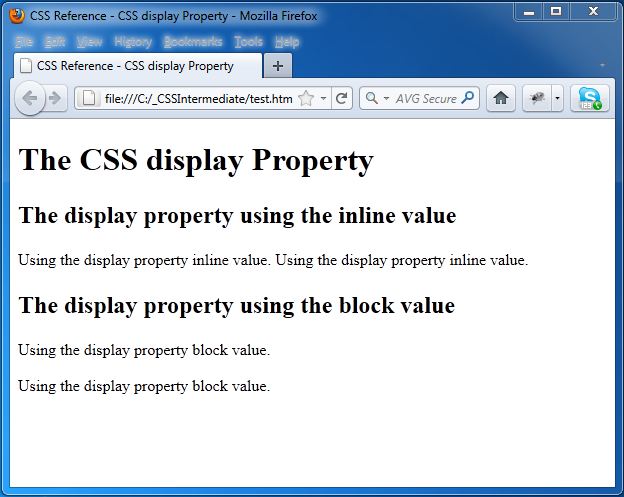Click the second block value paragraph
This screenshot has height=497, width=624.
144,386
